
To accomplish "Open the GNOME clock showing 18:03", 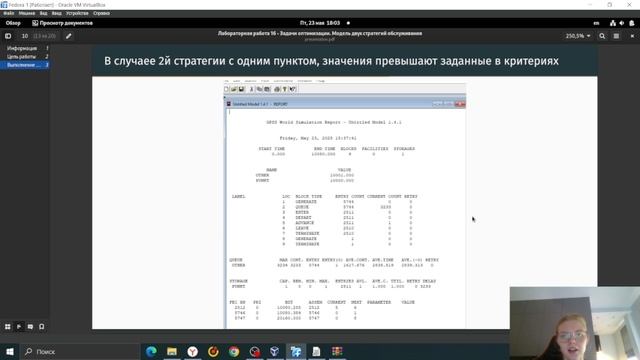I will click(x=320, y=23).
